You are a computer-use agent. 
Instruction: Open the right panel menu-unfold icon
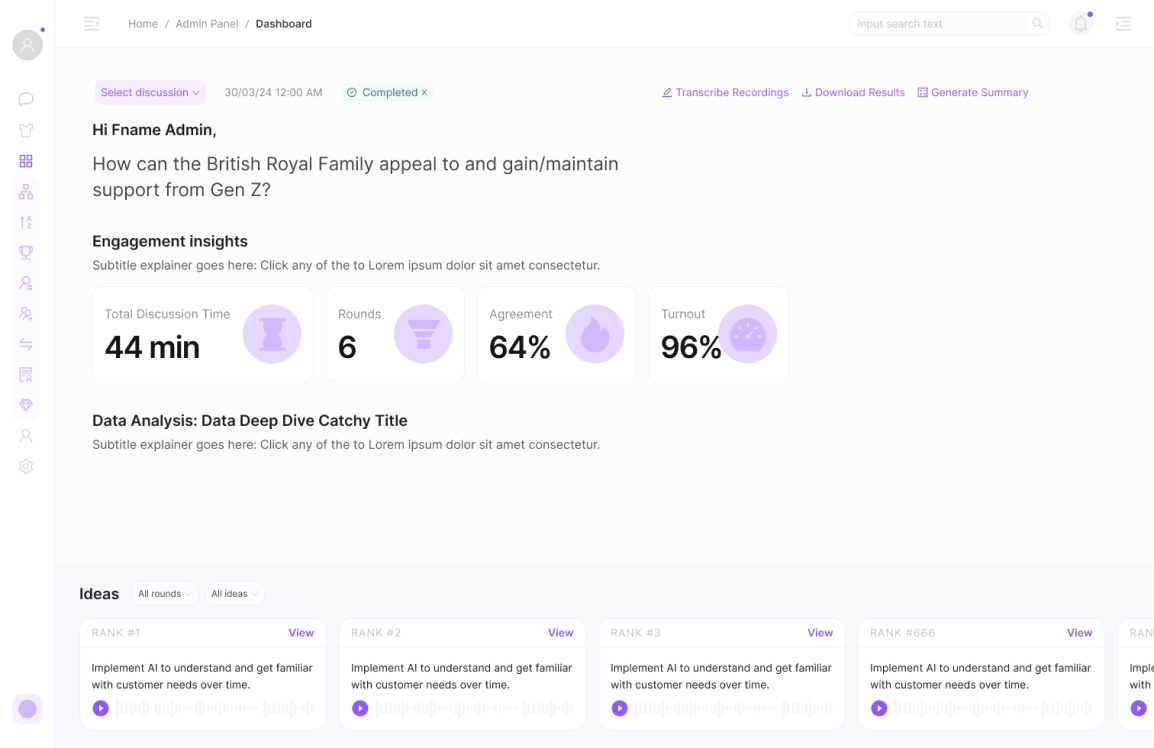coord(1123,24)
